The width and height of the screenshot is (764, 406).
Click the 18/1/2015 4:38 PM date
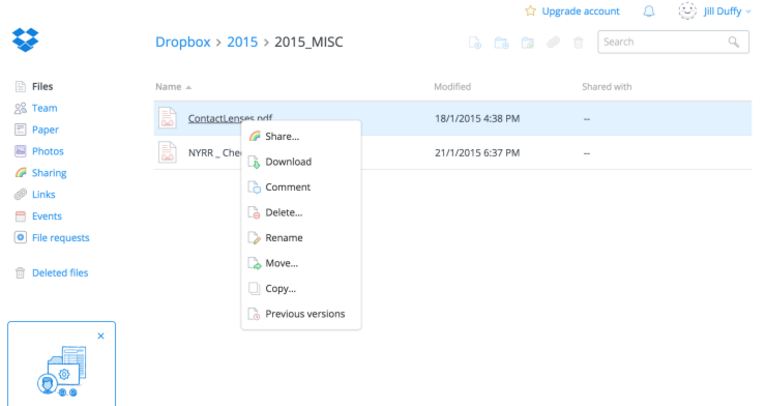[x=477, y=118]
